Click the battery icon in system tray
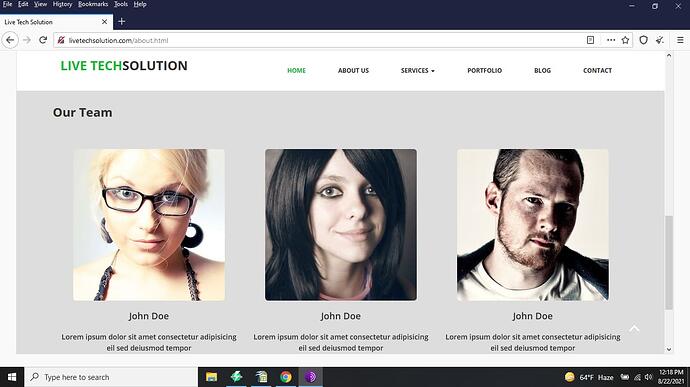Viewport: 690px width, 387px height. [624, 377]
